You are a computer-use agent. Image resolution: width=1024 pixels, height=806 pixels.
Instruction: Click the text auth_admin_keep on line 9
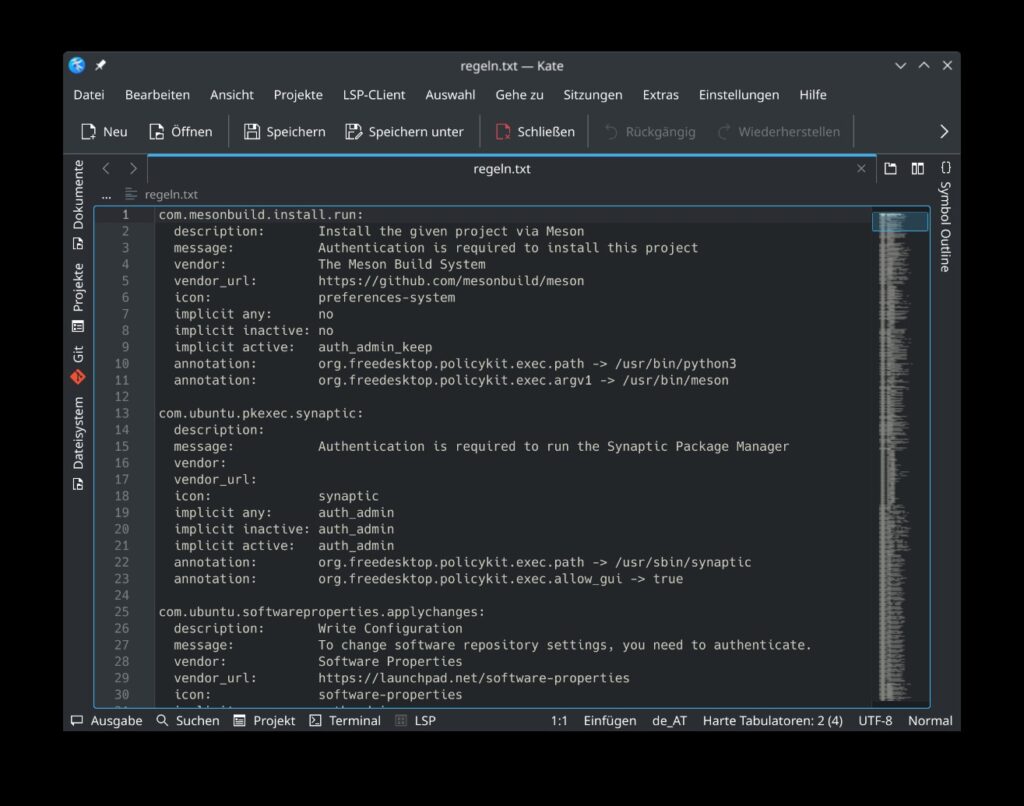tap(375, 347)
